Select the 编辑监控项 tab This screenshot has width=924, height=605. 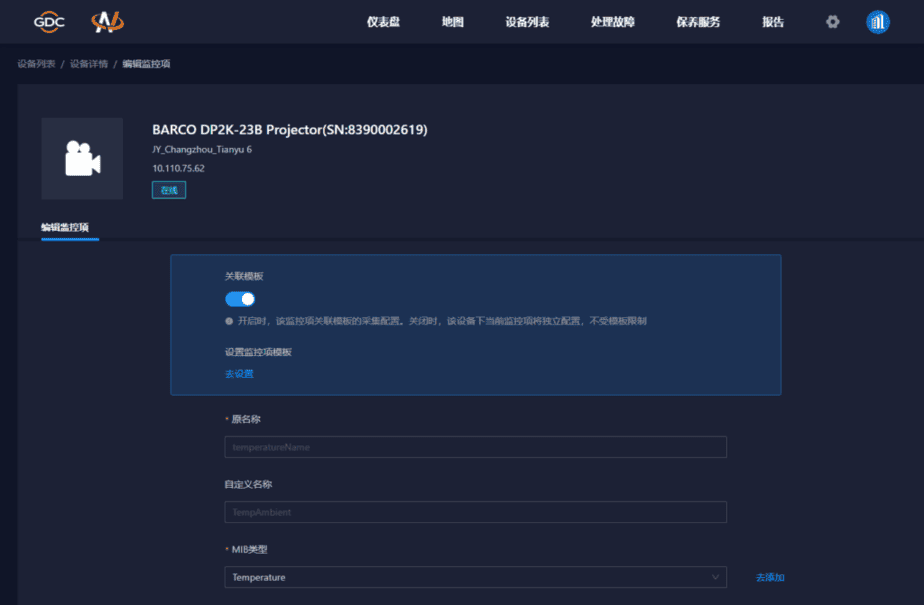pos(65,227)
